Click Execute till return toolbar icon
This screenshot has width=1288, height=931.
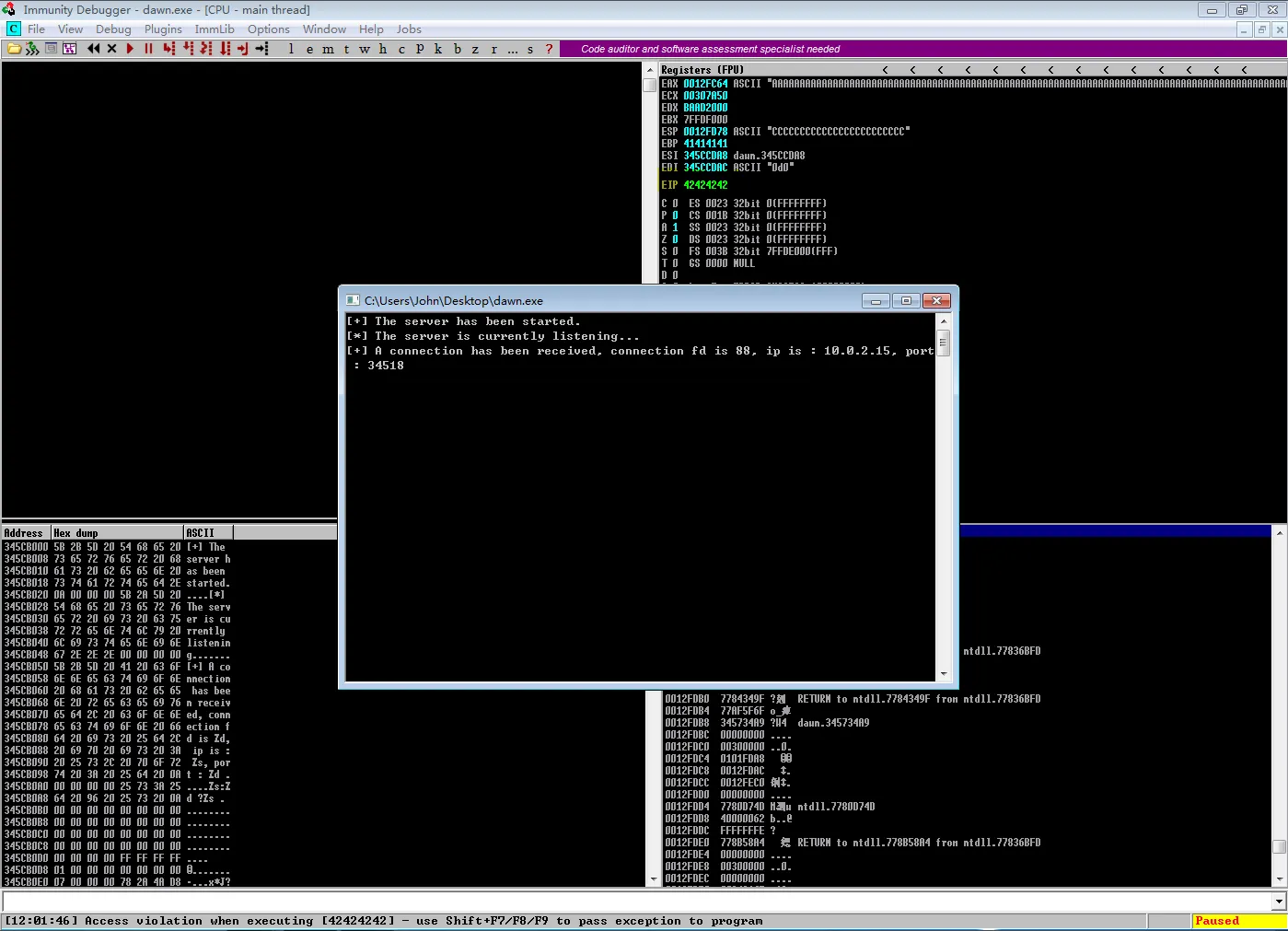click(x=243, y=49)
